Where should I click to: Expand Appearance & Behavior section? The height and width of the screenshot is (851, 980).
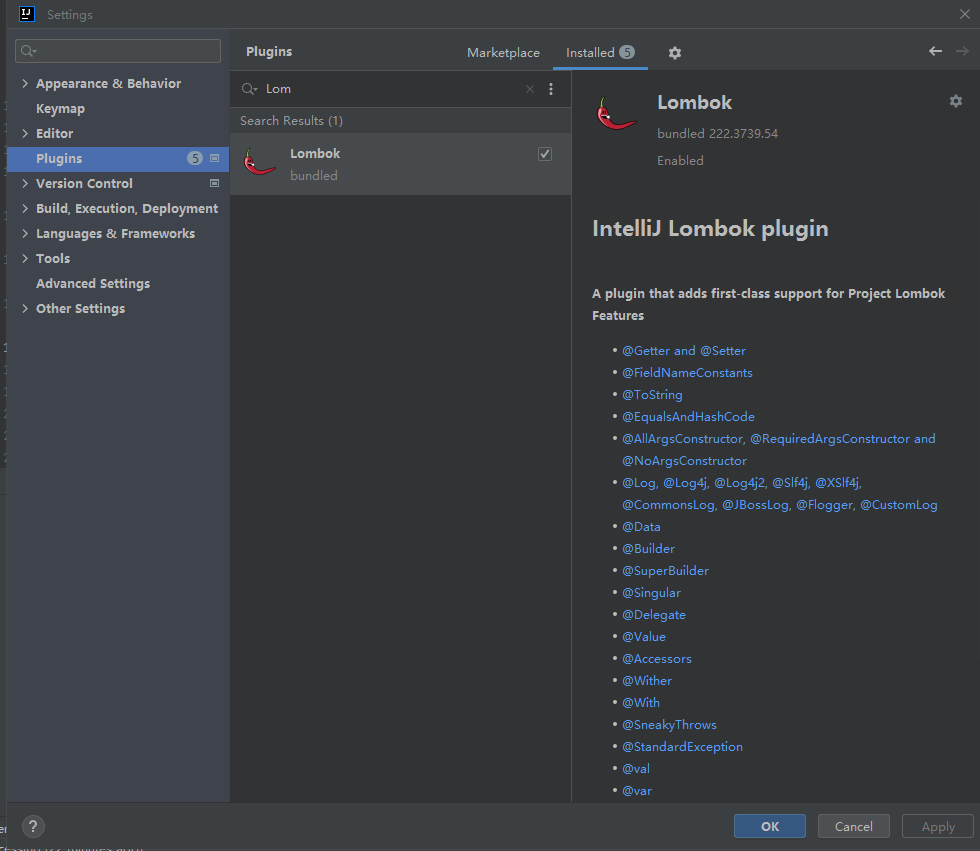(25, 83)
